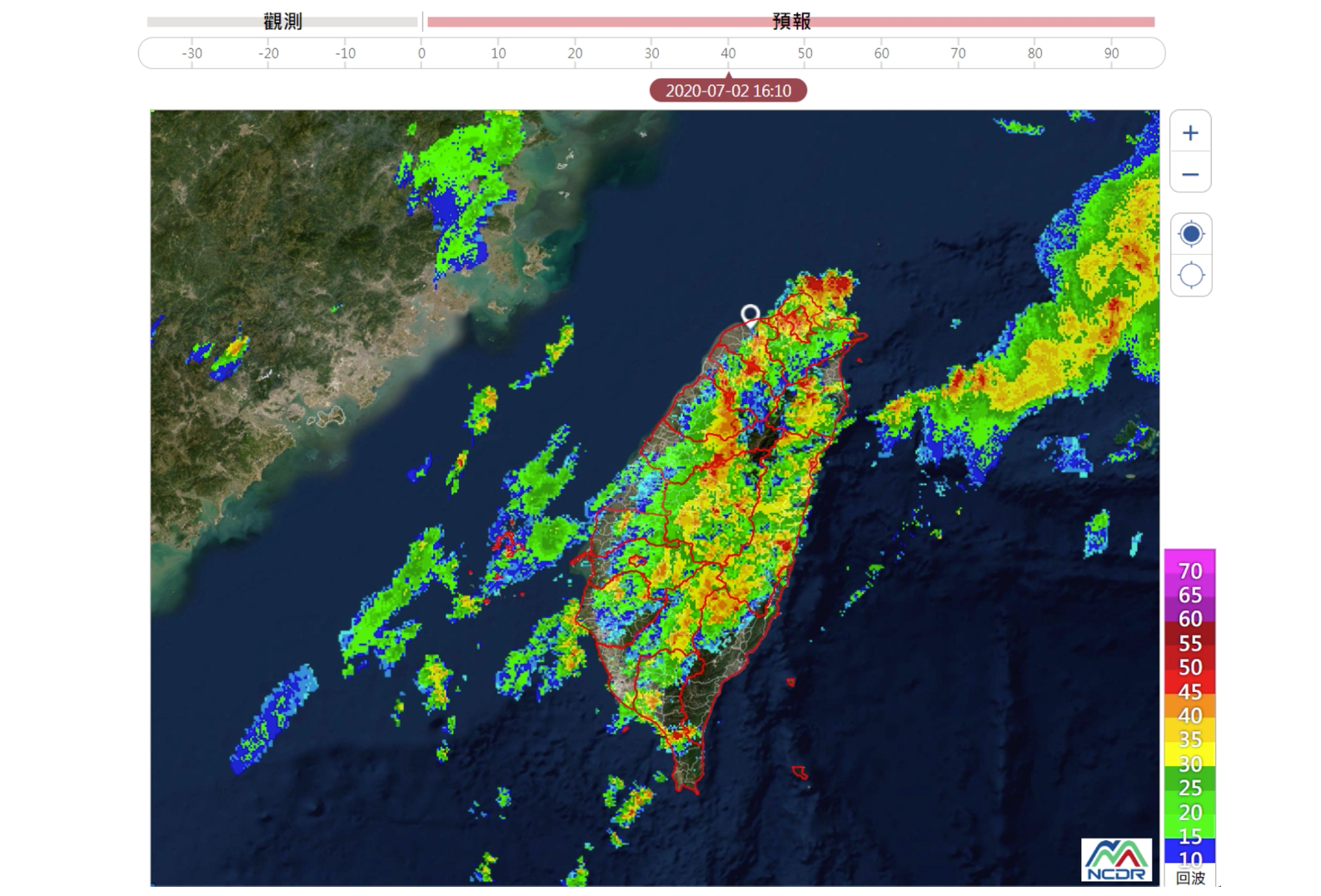The image size is (1321, 896).
Task: Click the white circle marker on northern Taiwan
Action: (x=750, y=314)
